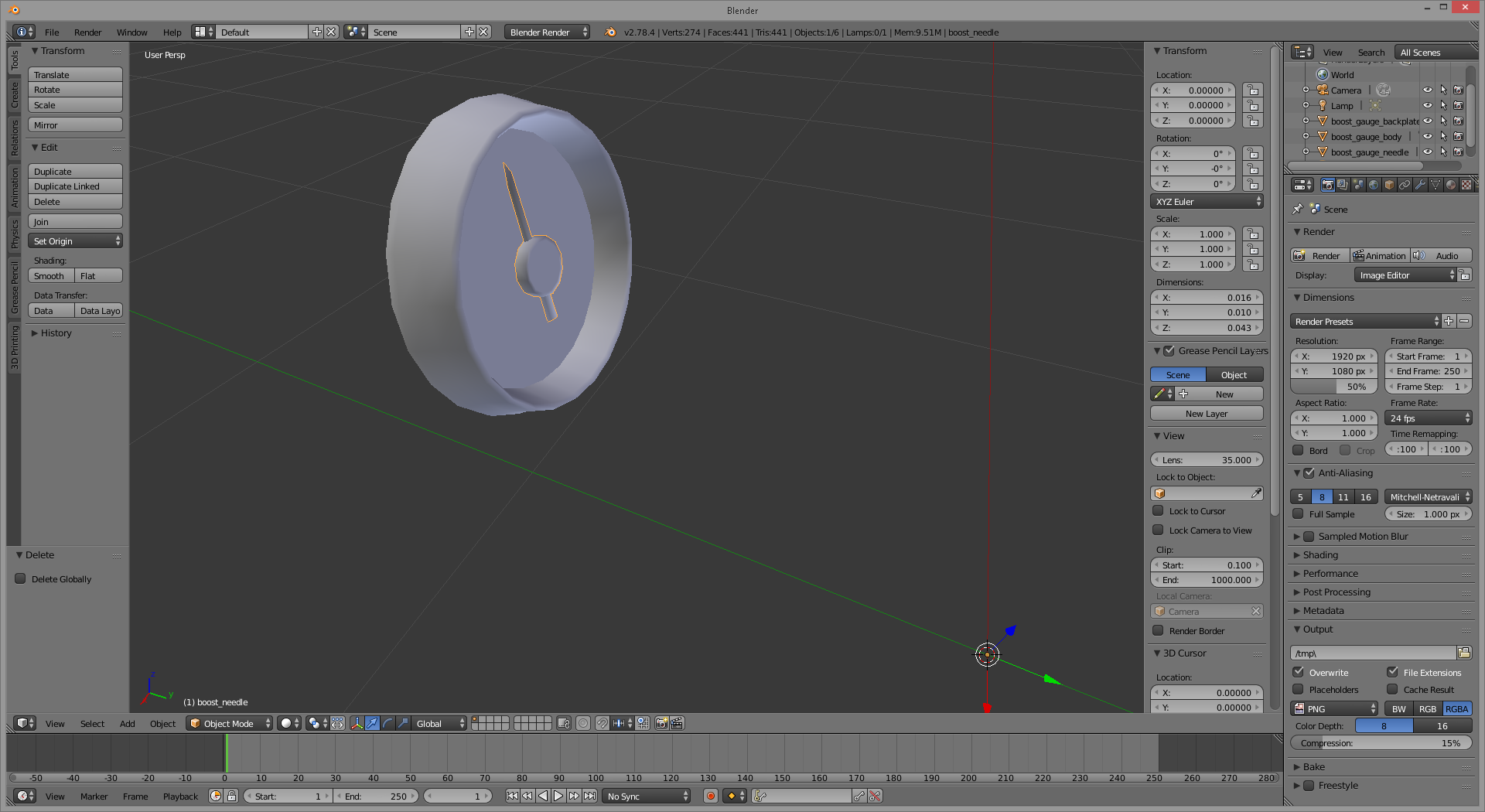This screenshot has width=1485, height=812.
Task: Open the Render Presets dropdown
Action: (1366, 321)
